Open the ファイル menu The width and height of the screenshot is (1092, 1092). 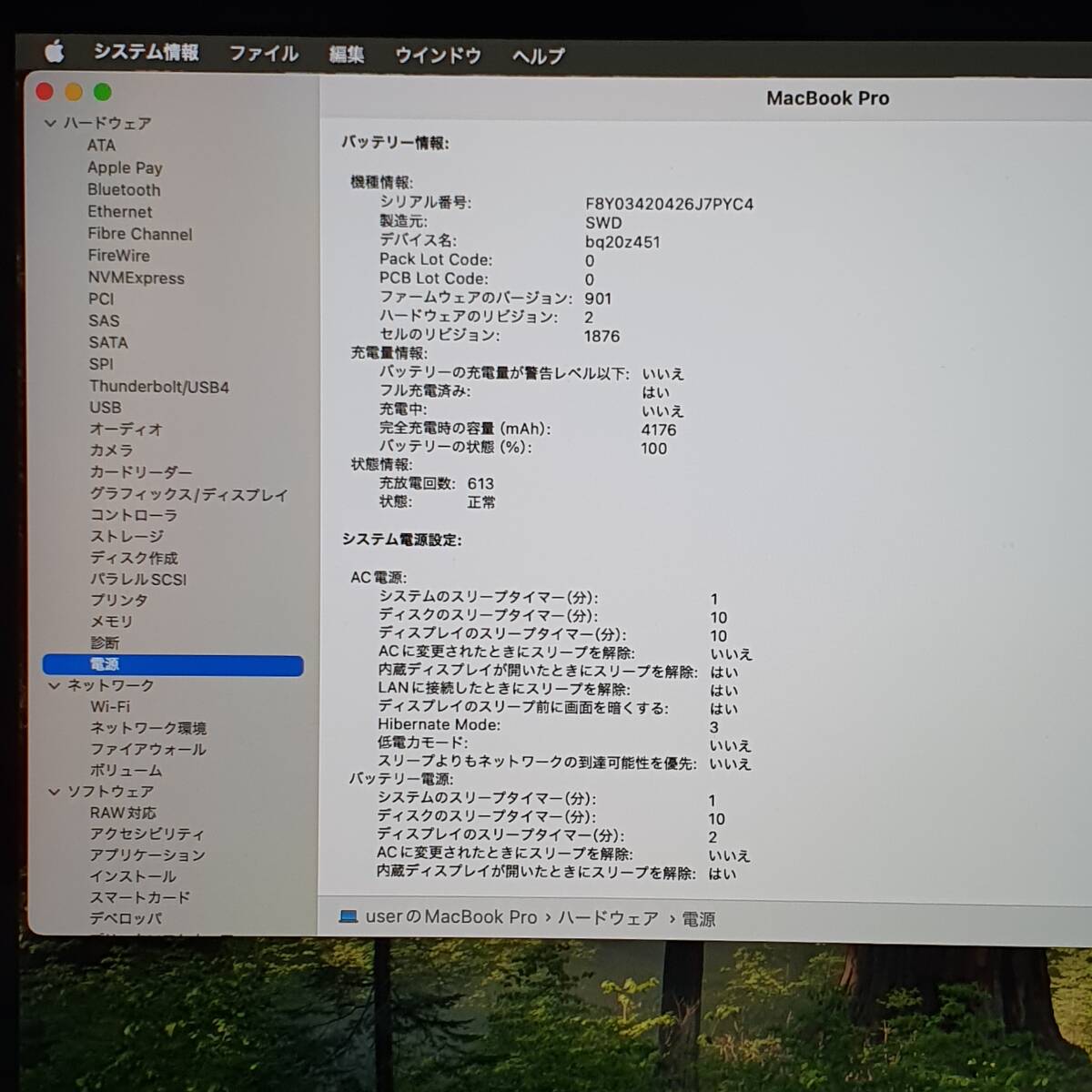(263, 54)
